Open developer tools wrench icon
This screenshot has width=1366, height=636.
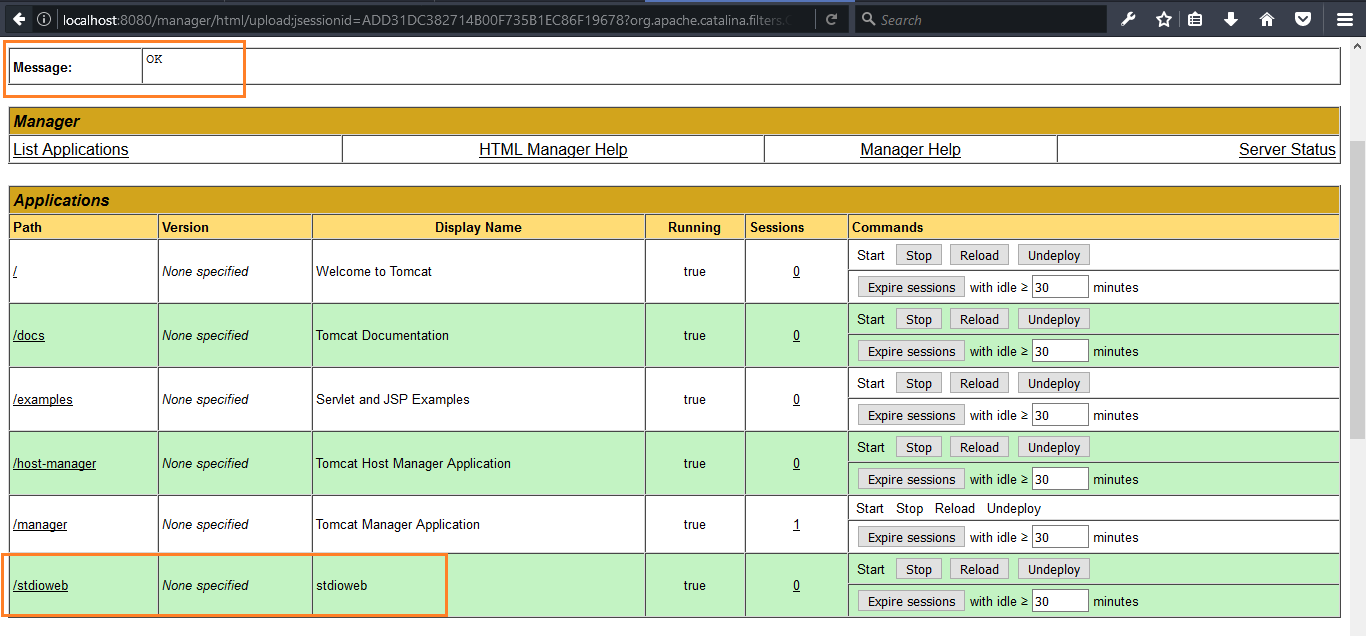tap(1128, 19)
